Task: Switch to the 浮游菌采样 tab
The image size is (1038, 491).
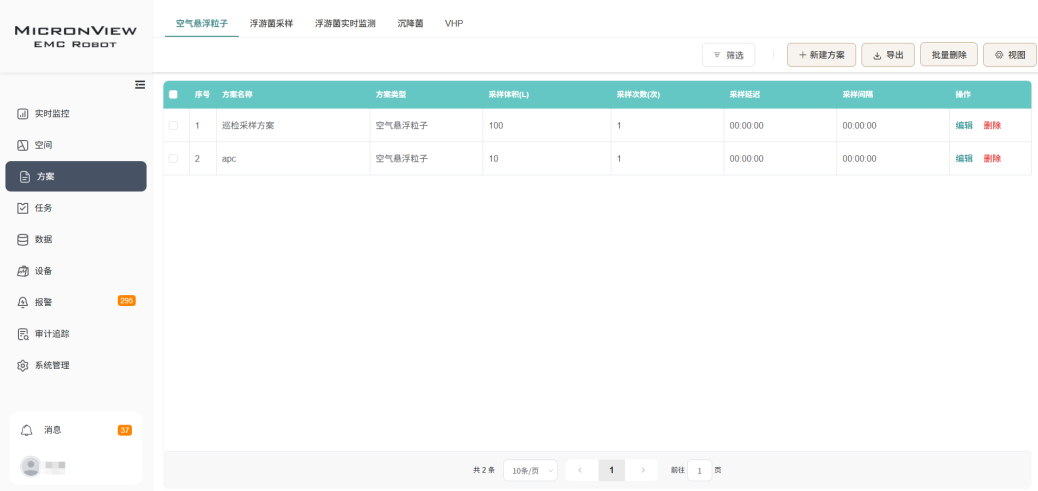Action: pos(271,23)
